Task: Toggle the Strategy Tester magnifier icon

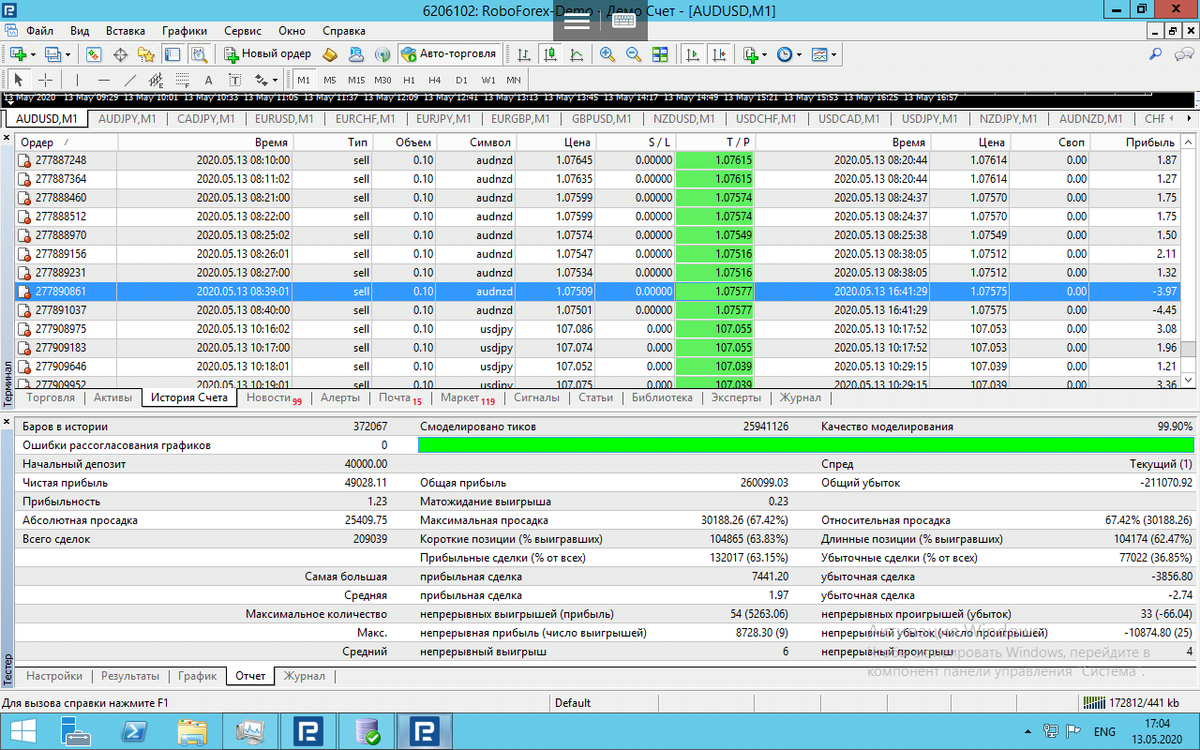Action: click(199, 54)
